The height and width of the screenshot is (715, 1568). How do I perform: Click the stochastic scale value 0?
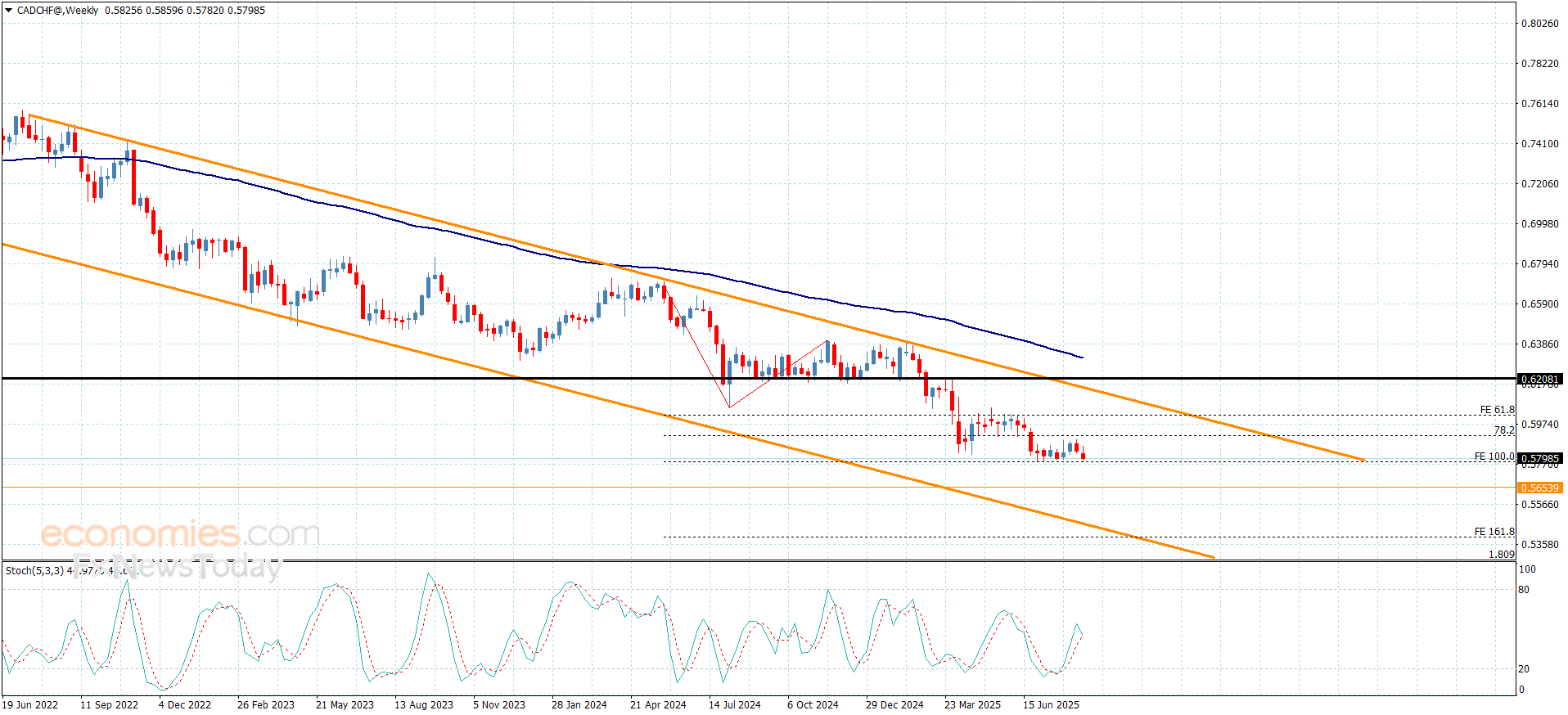click(1521, 690)
